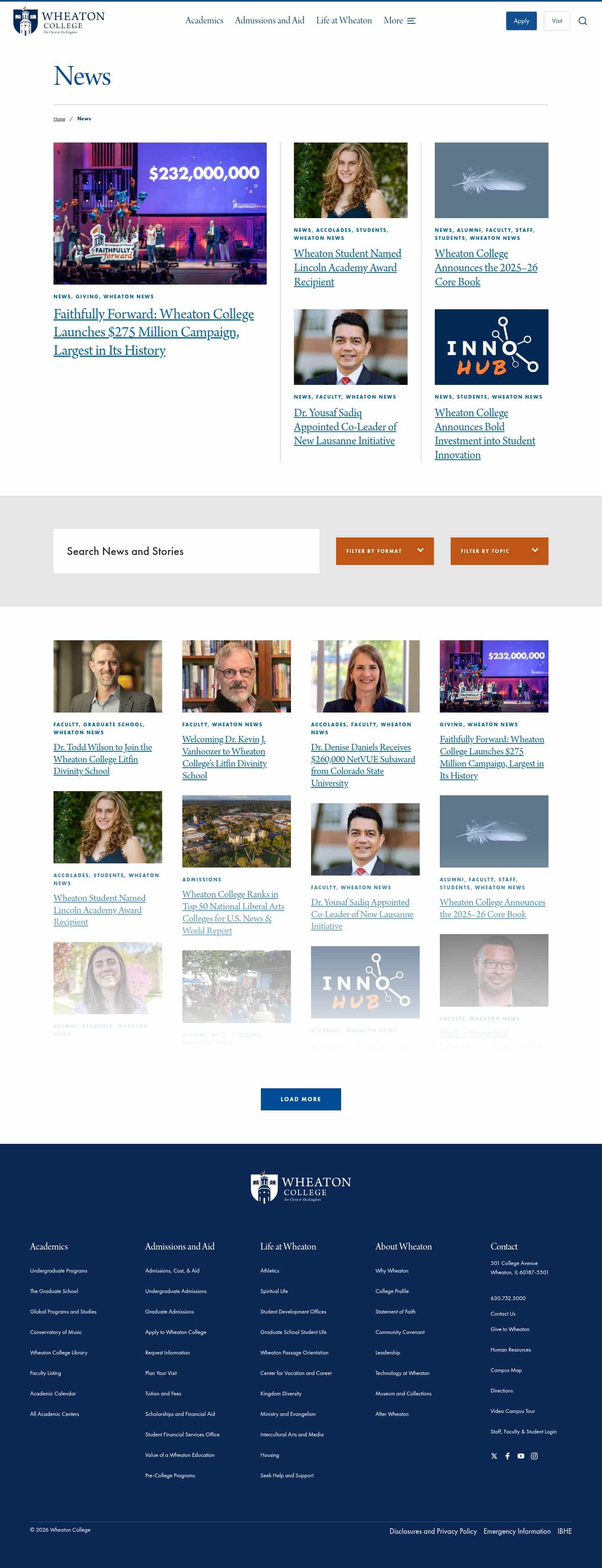
Task: Open Wheaton's X (Twitter) profile icon
Action: [x=494, y=1456]
